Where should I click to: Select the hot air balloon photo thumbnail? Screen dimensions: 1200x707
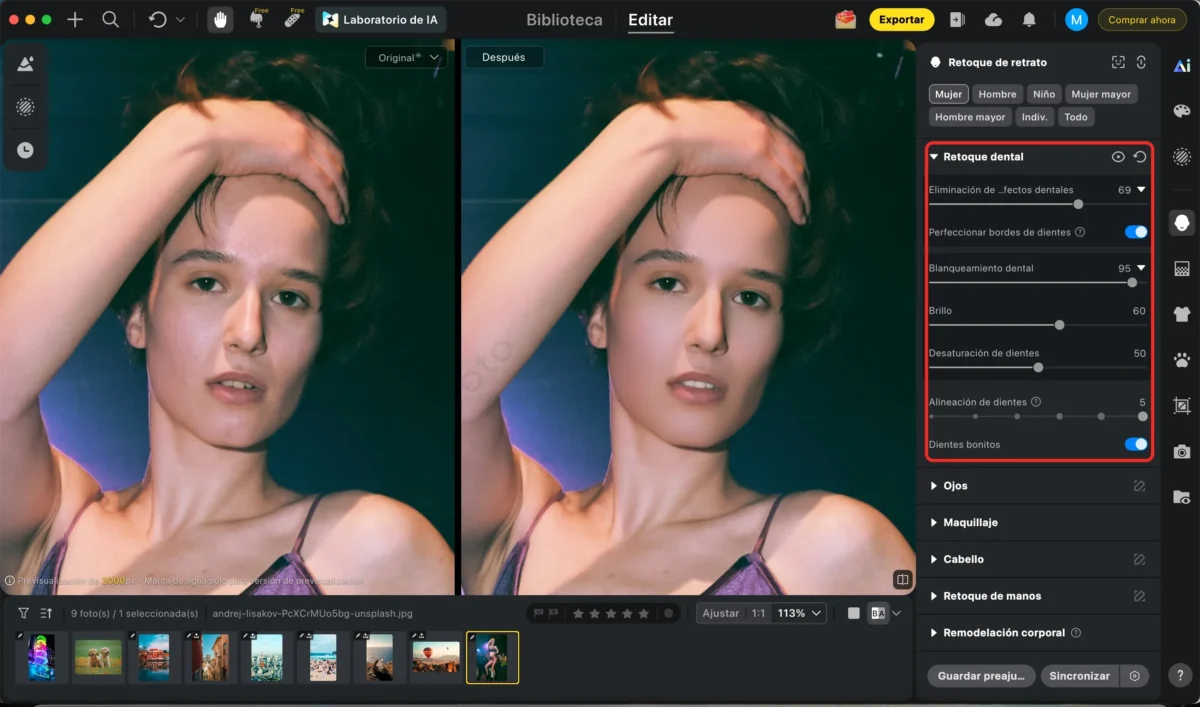point(436,657)
